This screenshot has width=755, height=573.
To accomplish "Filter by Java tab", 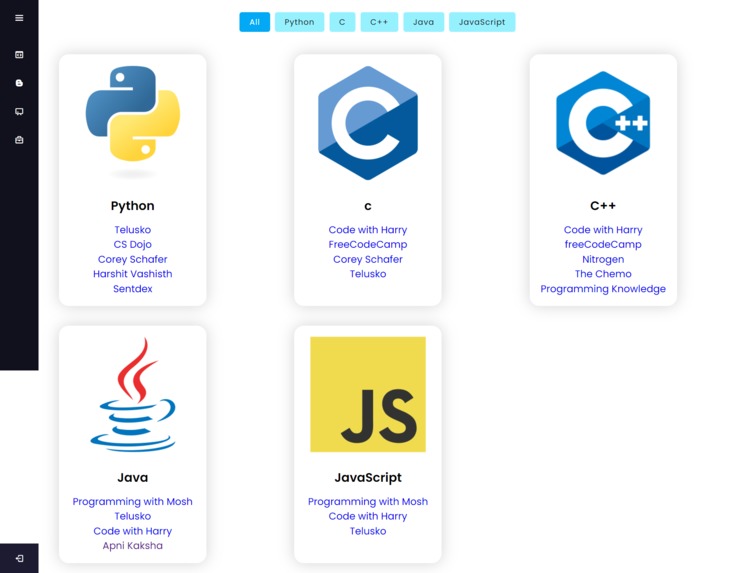I will (x=423, y=22).
